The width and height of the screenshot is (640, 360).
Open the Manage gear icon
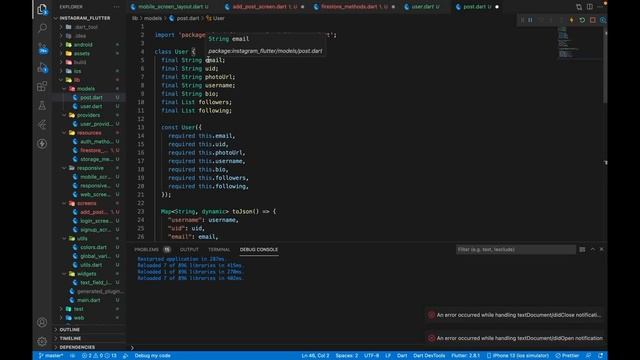42,341
